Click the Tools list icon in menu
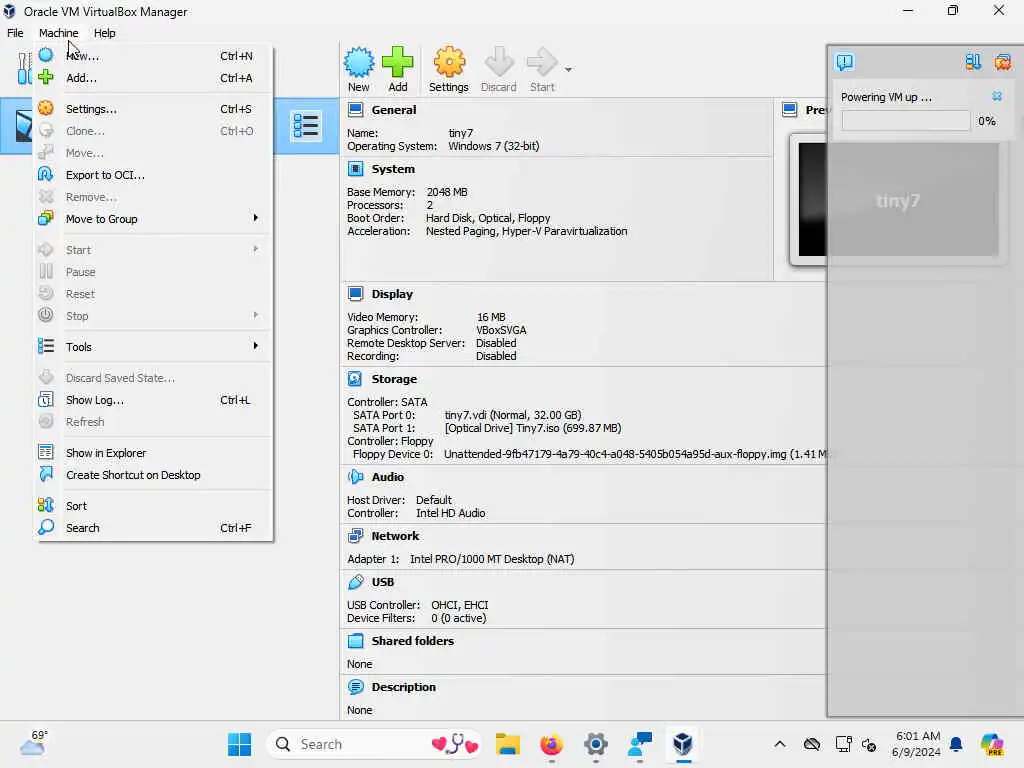This screenshot has height=768, width=1024. [46, 346]
